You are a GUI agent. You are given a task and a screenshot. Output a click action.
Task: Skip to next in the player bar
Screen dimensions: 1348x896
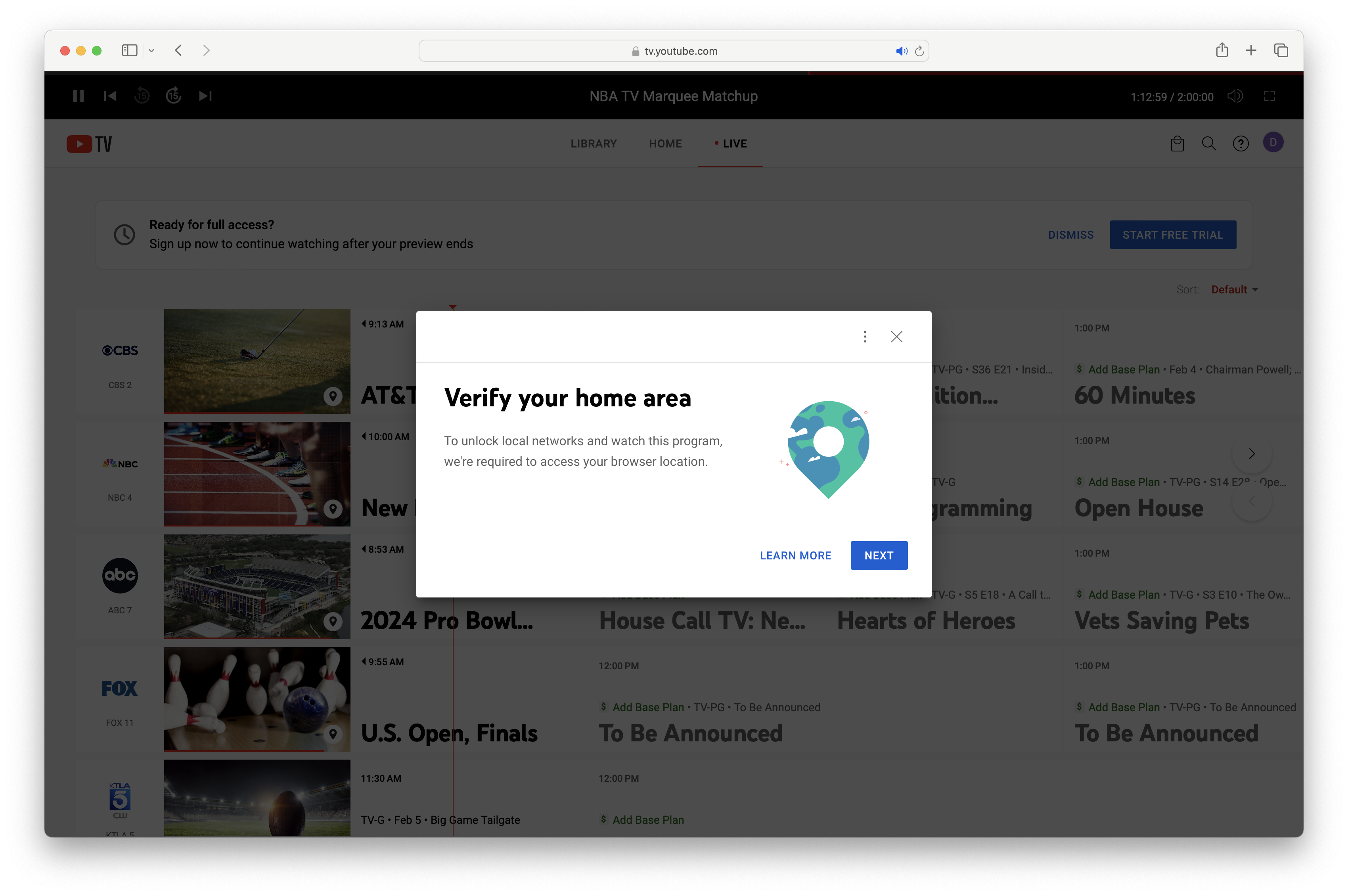(206, 96)
